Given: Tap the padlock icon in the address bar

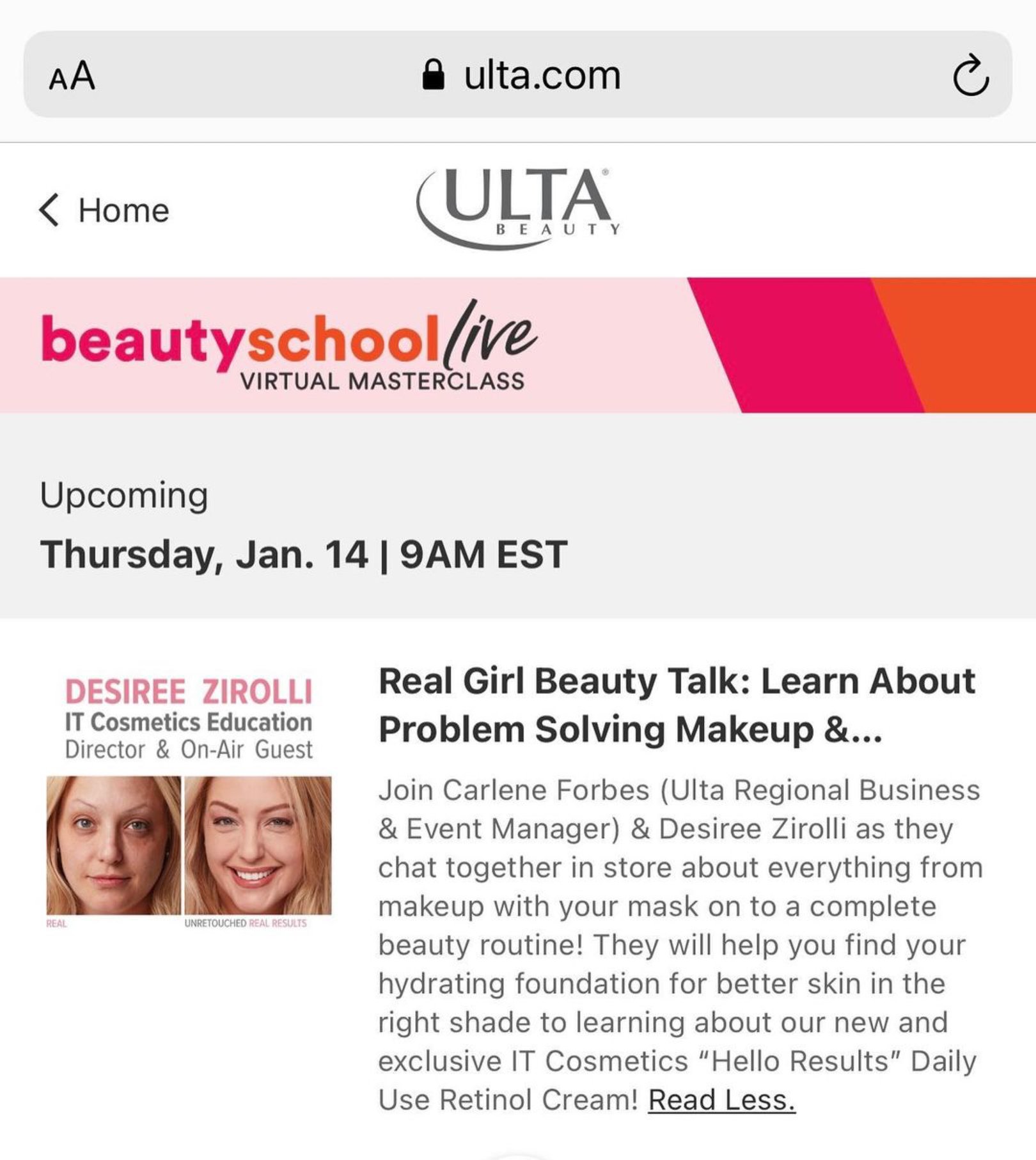Looking at the screenshot, I should click(x=433, y=75).
